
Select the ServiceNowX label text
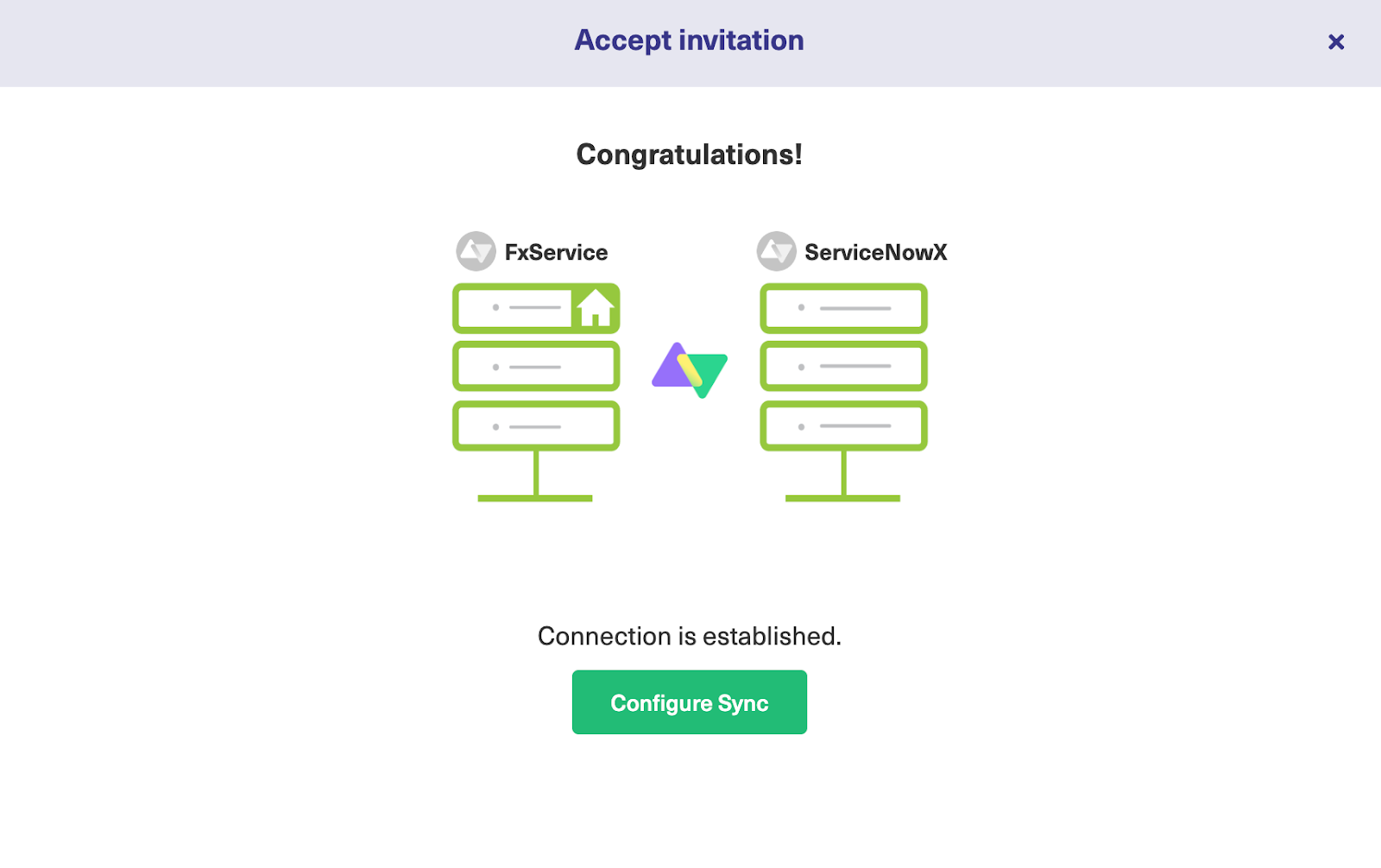pos(875,252)
